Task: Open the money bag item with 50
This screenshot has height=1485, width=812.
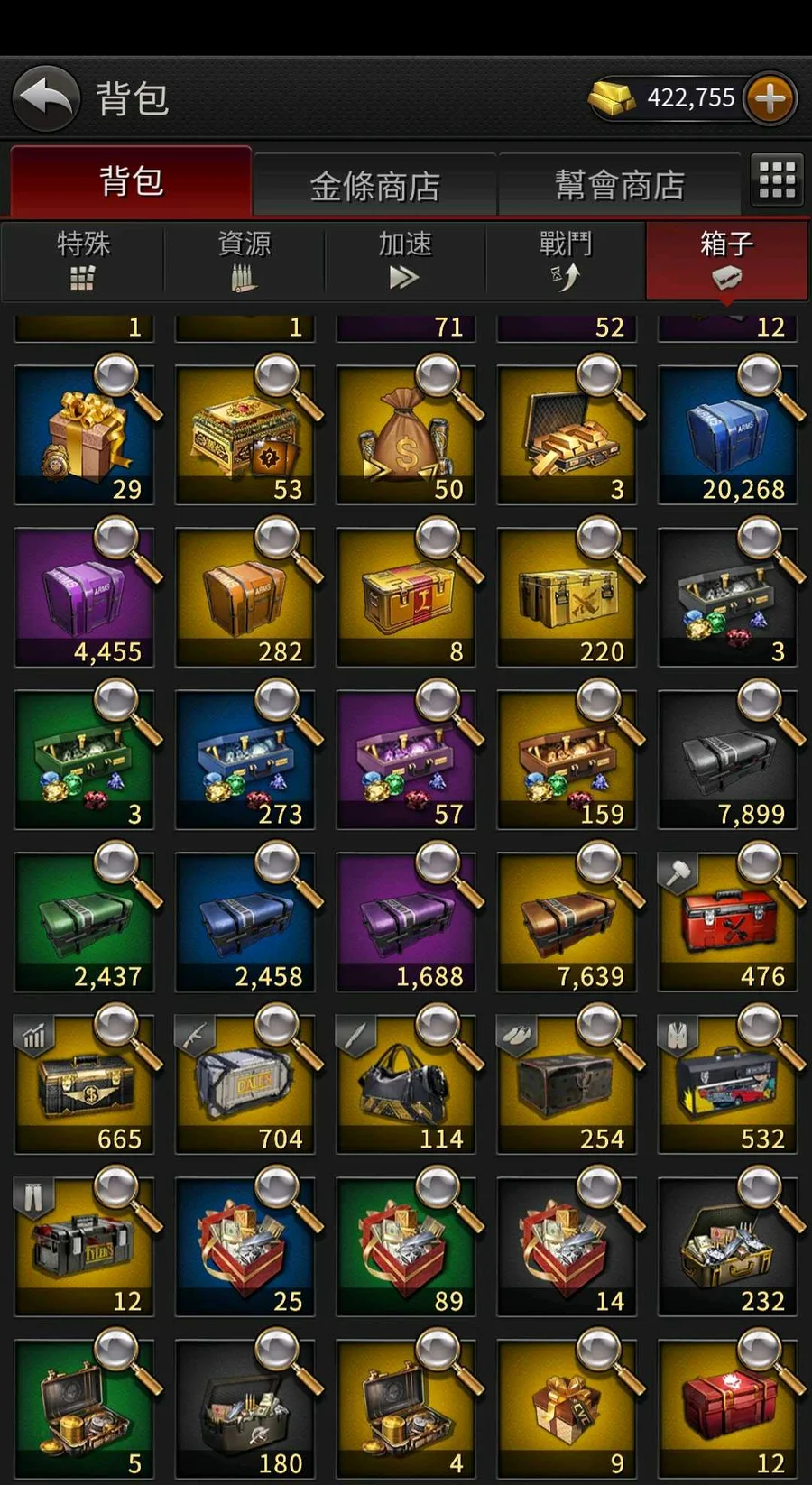Action: click(406, 434)
